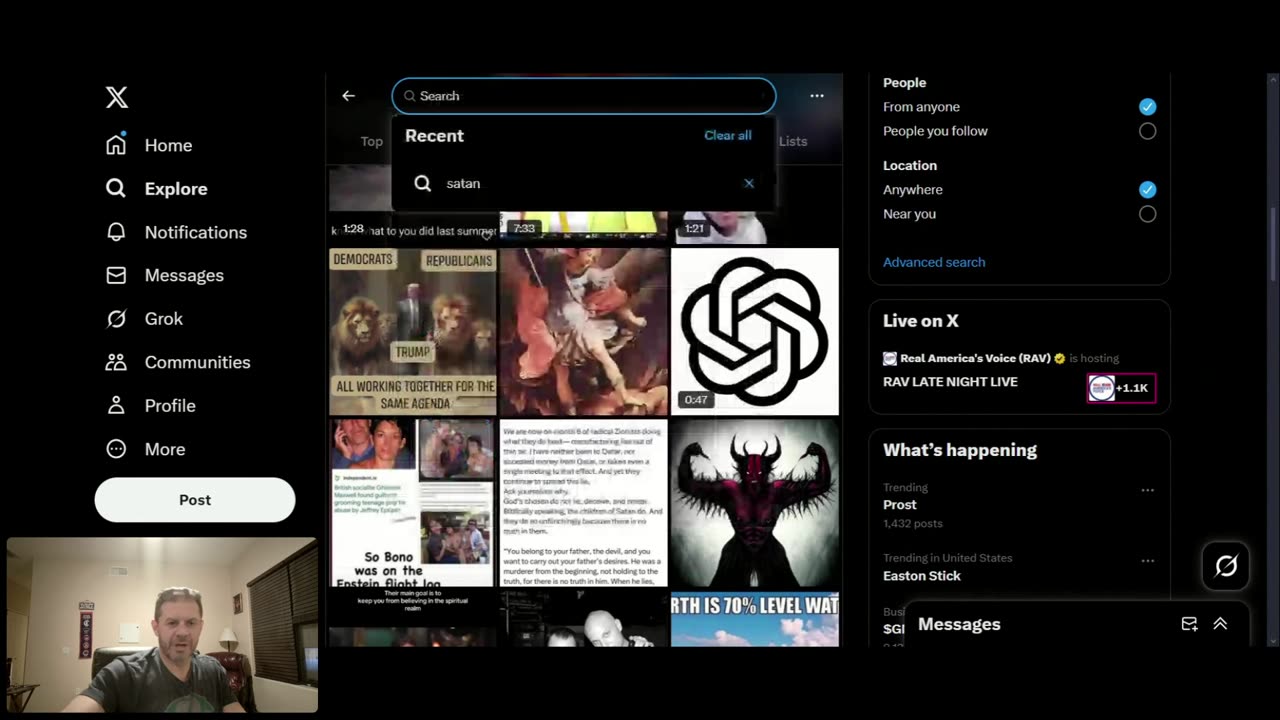The width and height of the screenshot is (1280, 720).
Task: Open the Messages drawer title
Action: click(959, 624)
